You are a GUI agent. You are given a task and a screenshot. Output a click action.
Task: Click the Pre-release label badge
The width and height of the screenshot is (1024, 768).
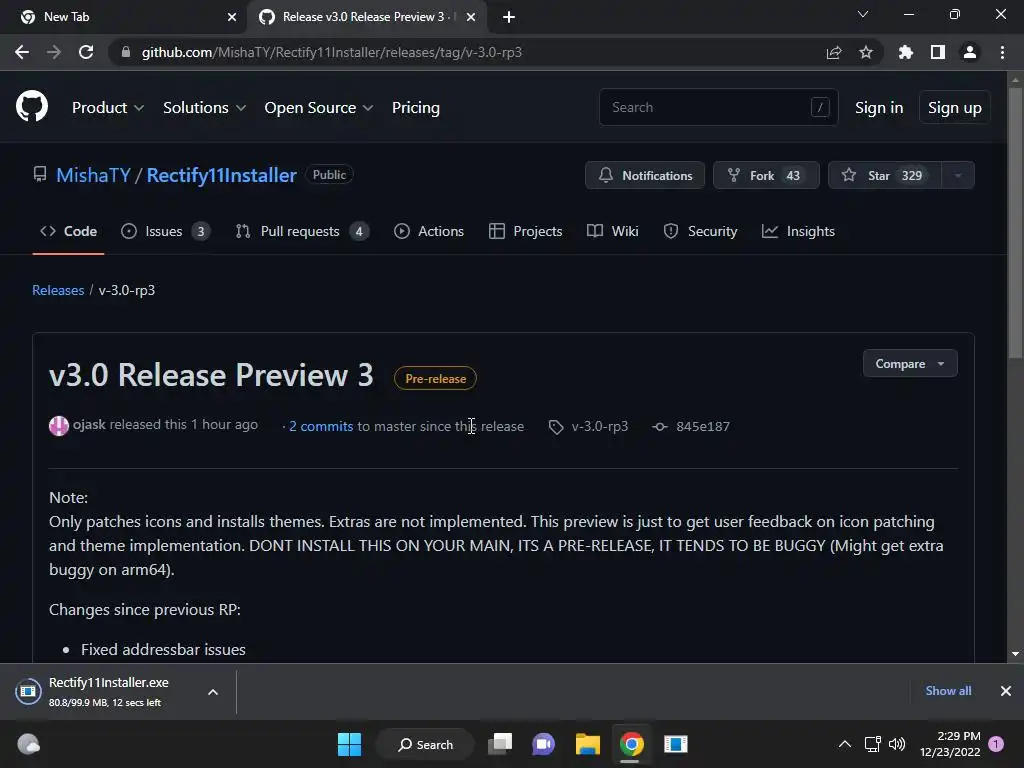(435, 378)
